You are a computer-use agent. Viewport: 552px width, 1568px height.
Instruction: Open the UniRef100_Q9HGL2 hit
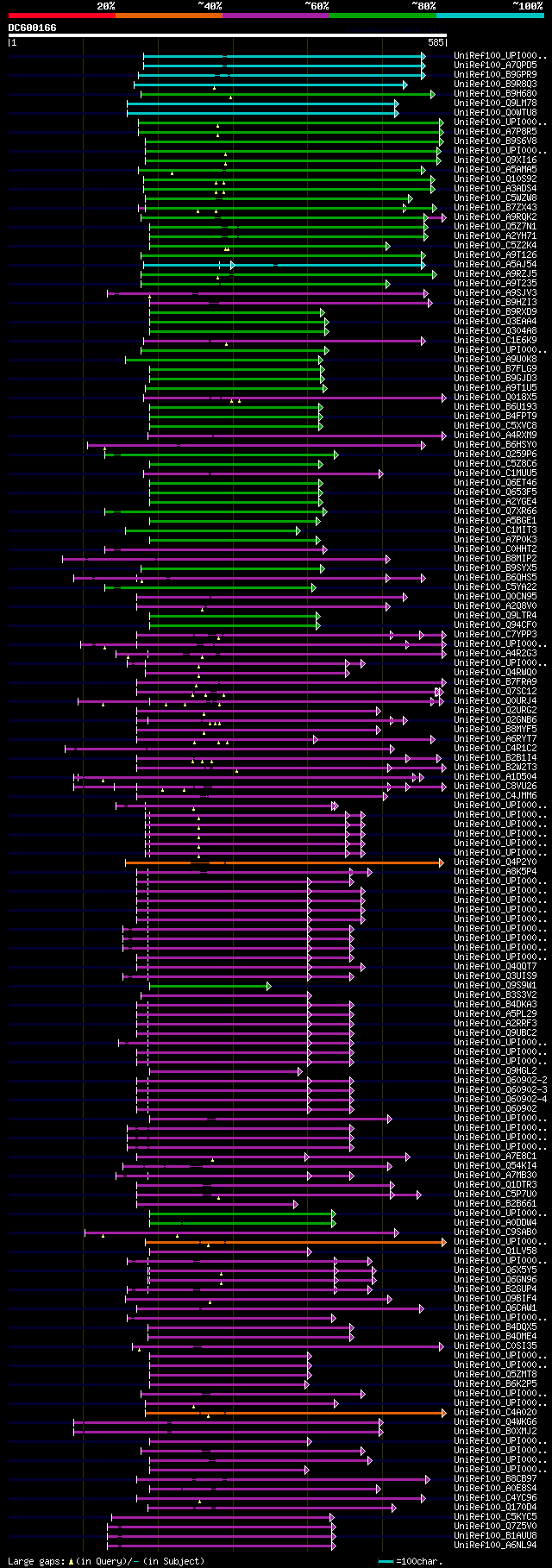point(495,1071)
